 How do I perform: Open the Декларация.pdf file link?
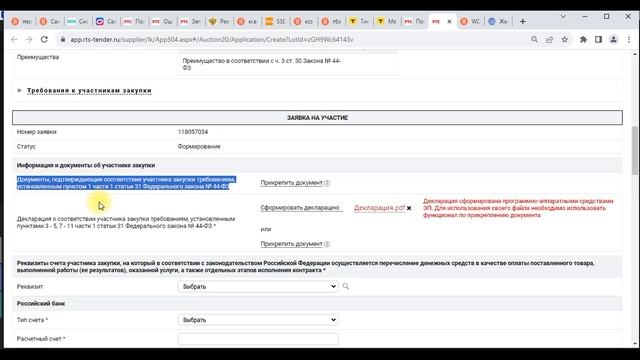tap(379, 208)
